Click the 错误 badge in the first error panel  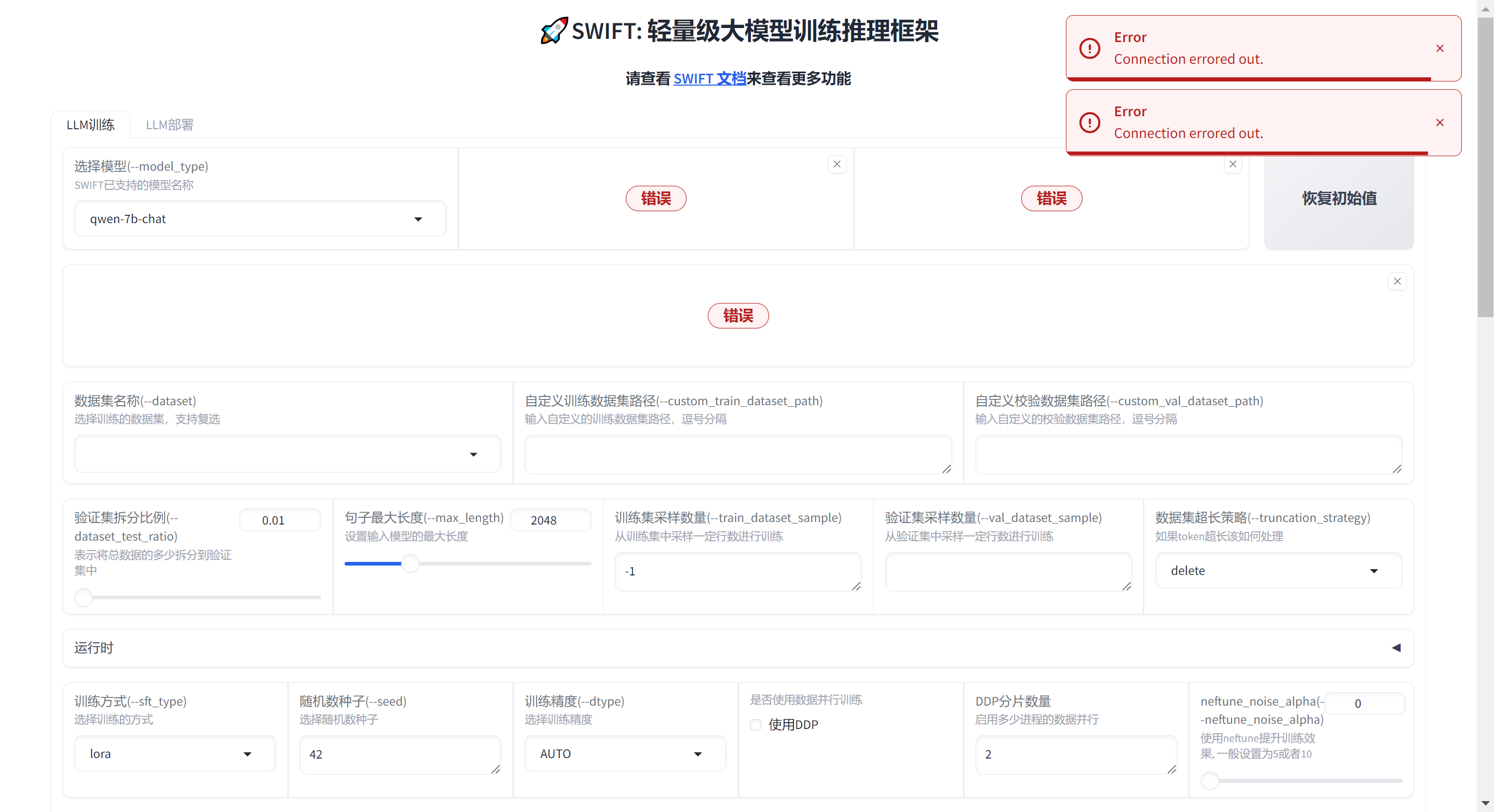pos(656,198)
